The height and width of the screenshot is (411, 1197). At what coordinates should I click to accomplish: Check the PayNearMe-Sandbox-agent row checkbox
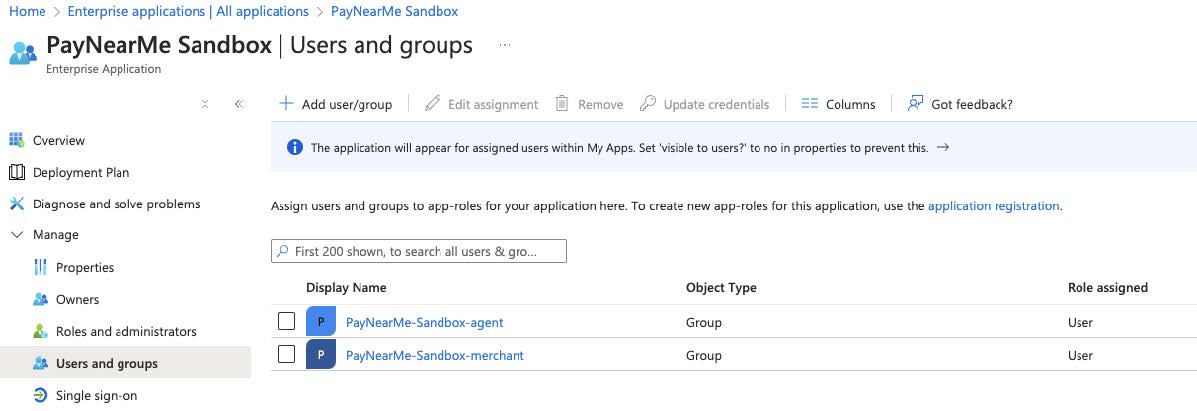click(x=286, y=322)
